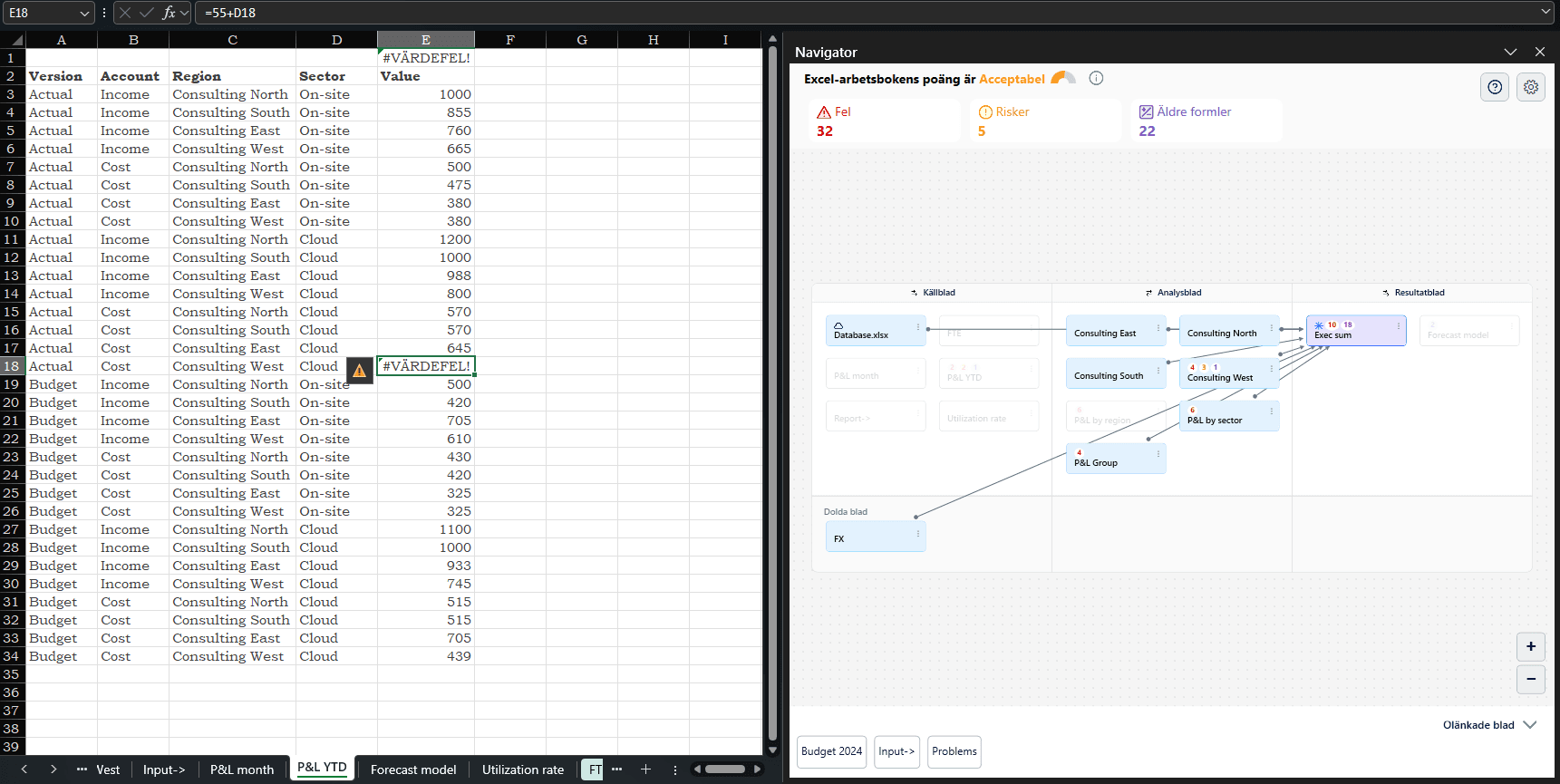Select cell E1 showing #VÄRDEFEL!

pos(426,58)
